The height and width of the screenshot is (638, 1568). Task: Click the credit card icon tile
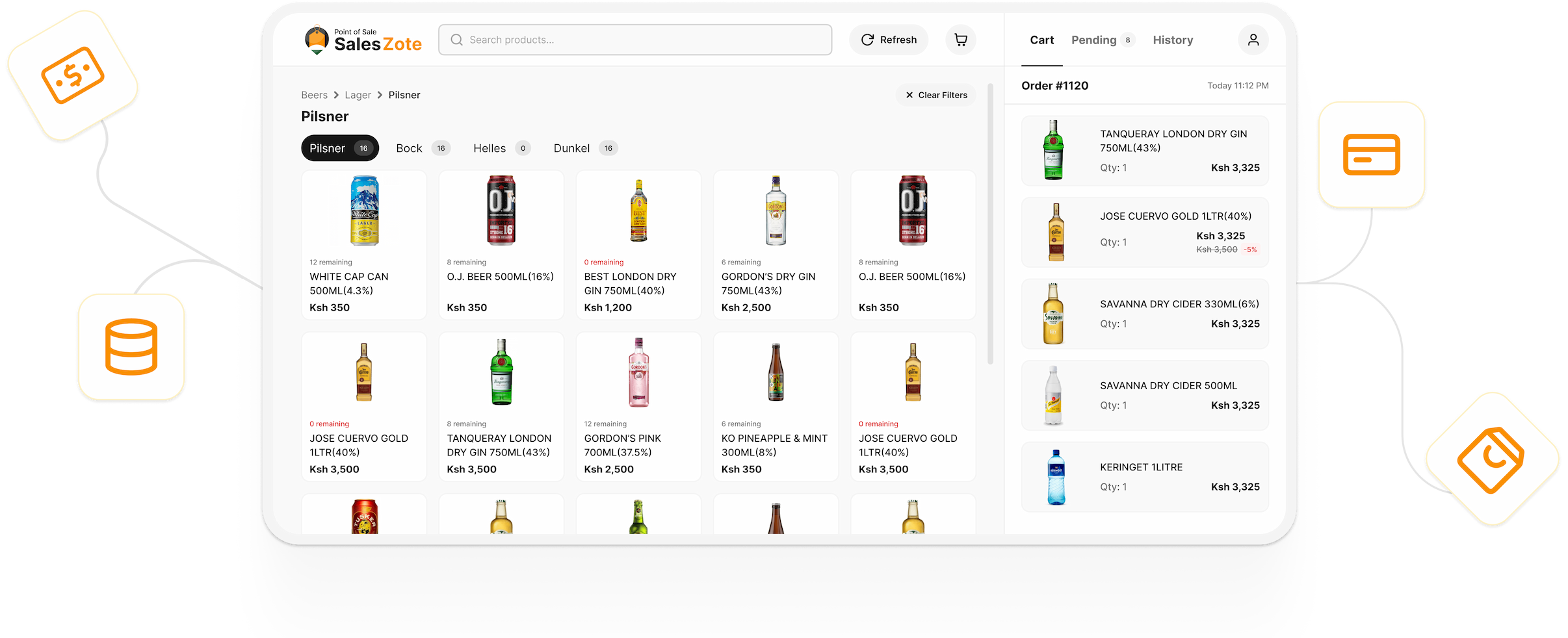point(1372,155)
